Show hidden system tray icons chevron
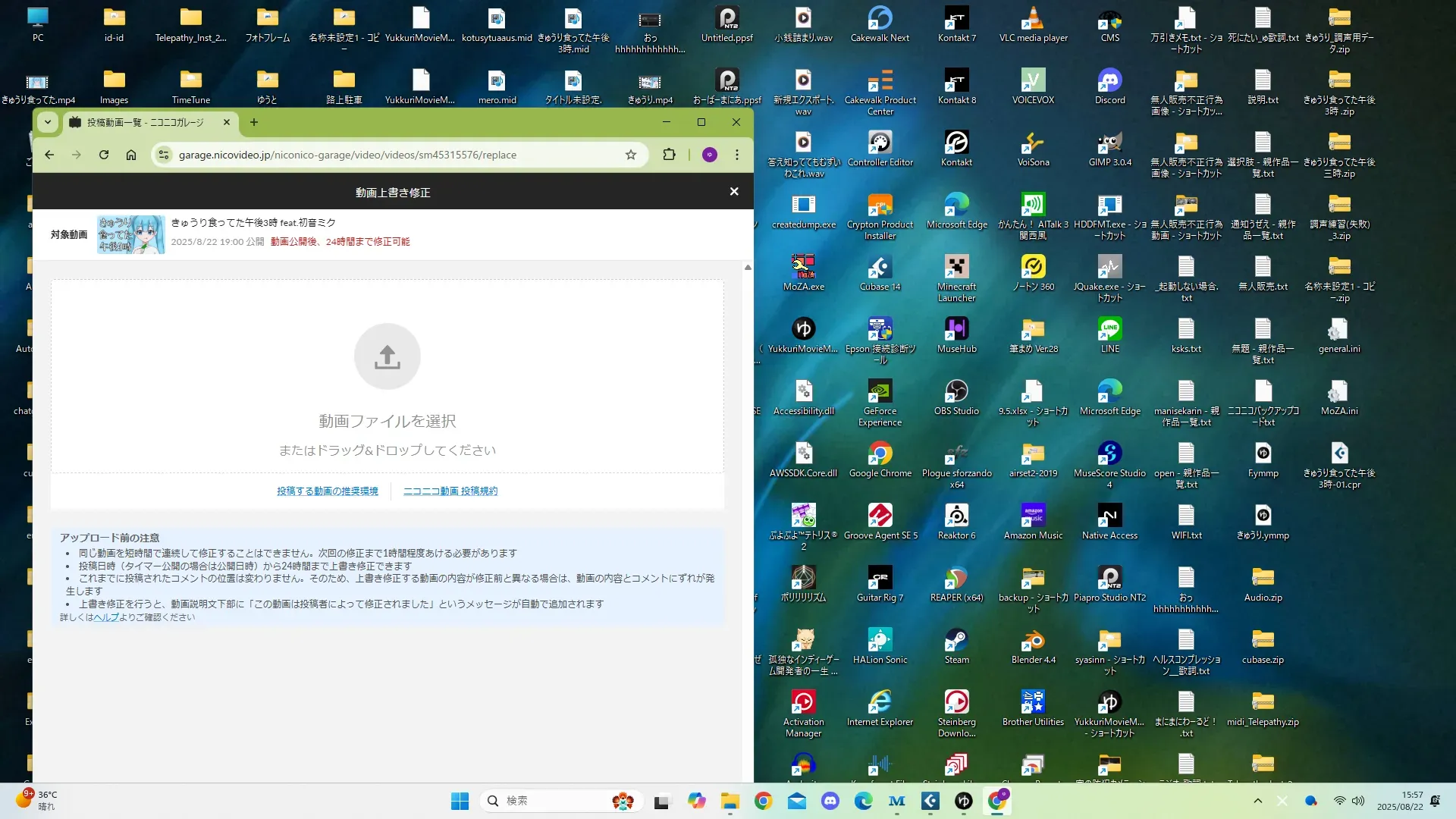Viewport: 1456px width, 819px height. click(1257, 801)
